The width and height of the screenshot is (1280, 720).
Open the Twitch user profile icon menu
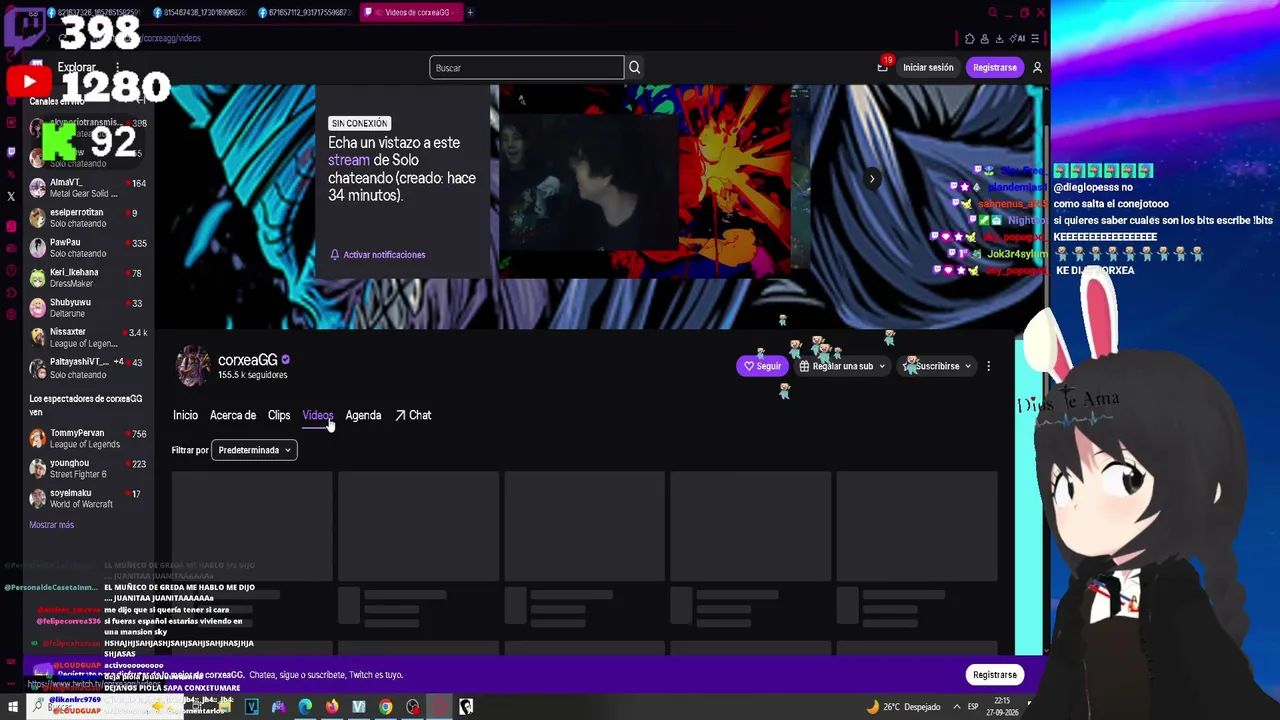coord(1037,67)
